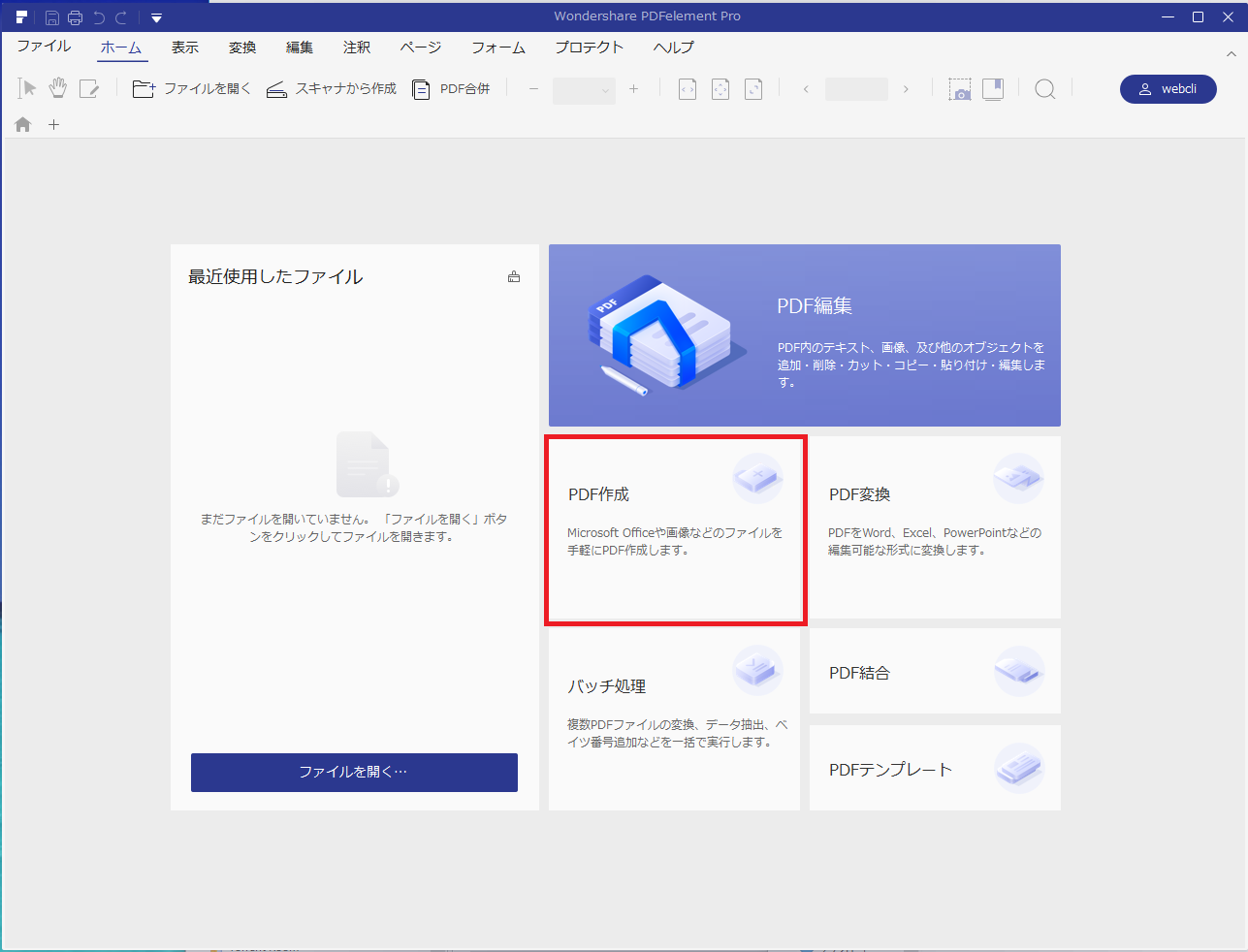The height and width of the screenshot is (952, 1248).
Task: Activate the edit document pencil icon
Action: [x=89, y=89]
